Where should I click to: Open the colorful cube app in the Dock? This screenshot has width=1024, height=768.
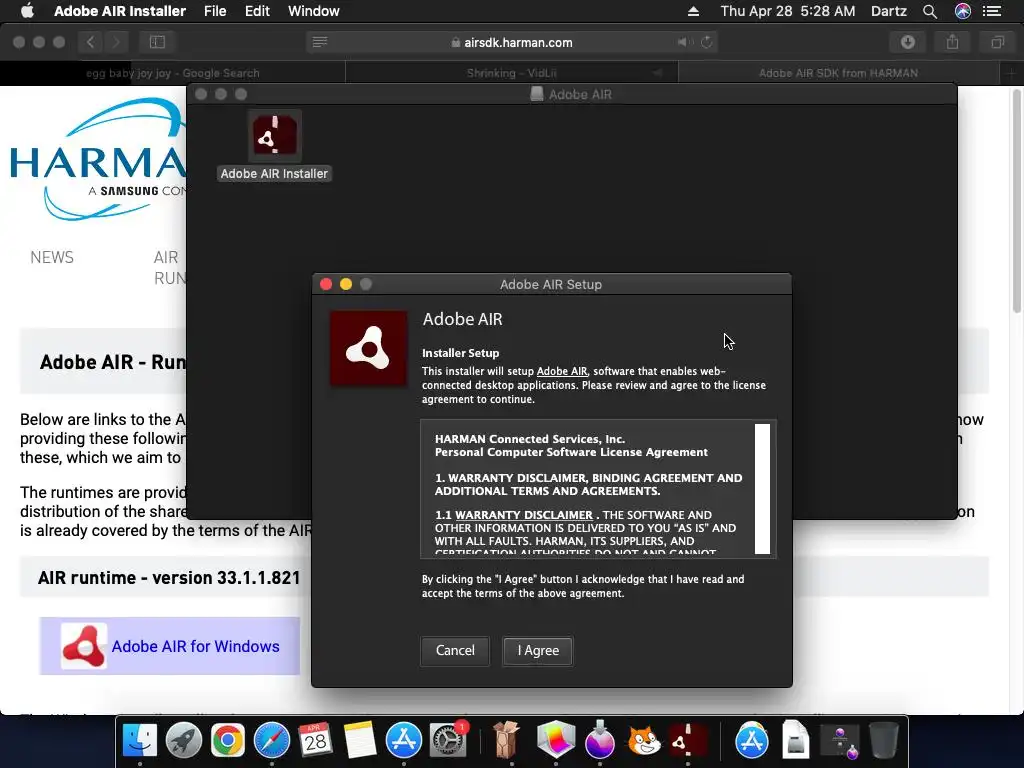pyautogui.click(x=556, y=740)
